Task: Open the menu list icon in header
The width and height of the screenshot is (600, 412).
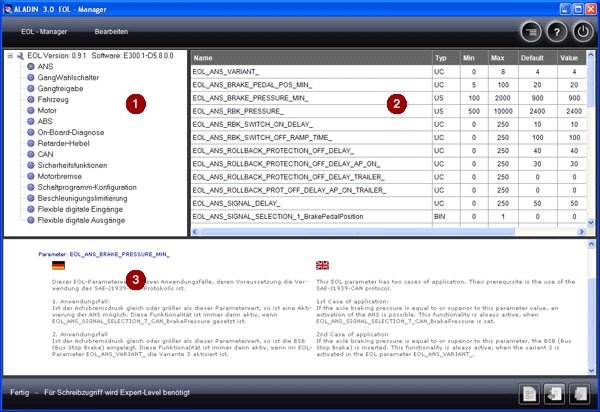Action: pos(531,32)
